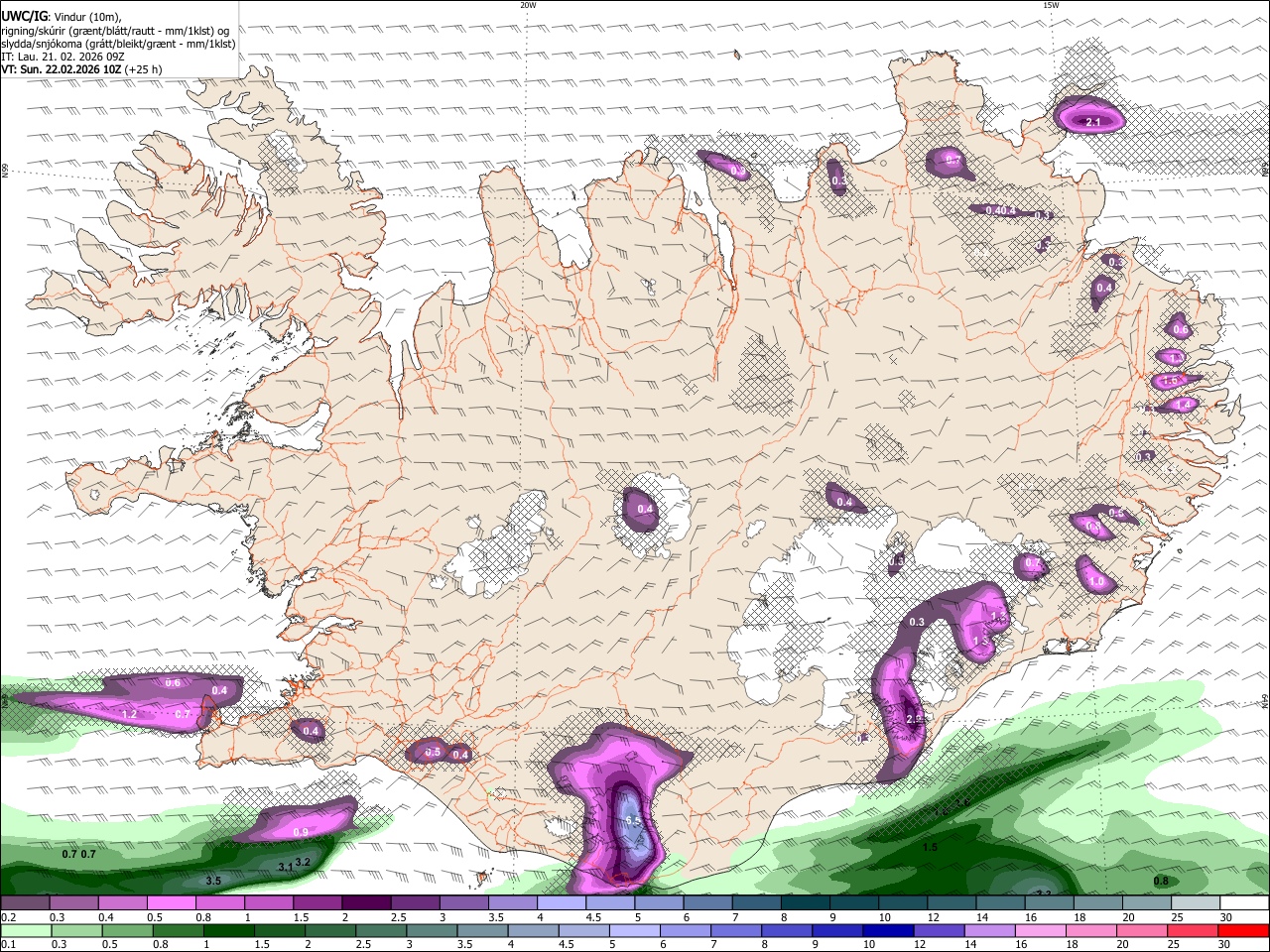Screen dimensions: 1270x952
Task: Click the '2.5' tick label on rain scale
Action: pos(363,945)
